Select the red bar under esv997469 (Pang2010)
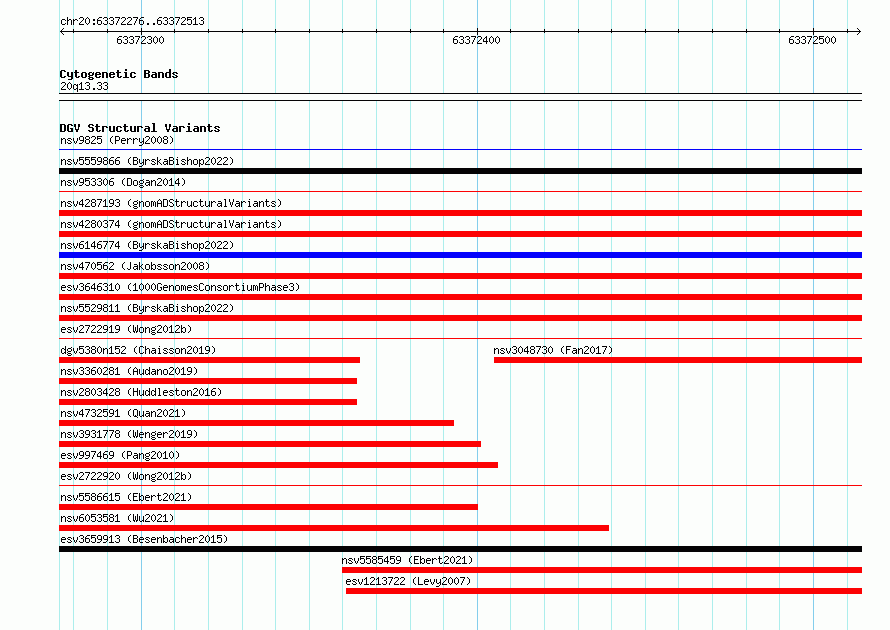Viewport: 890px width, 630px height. coord(279,465)
